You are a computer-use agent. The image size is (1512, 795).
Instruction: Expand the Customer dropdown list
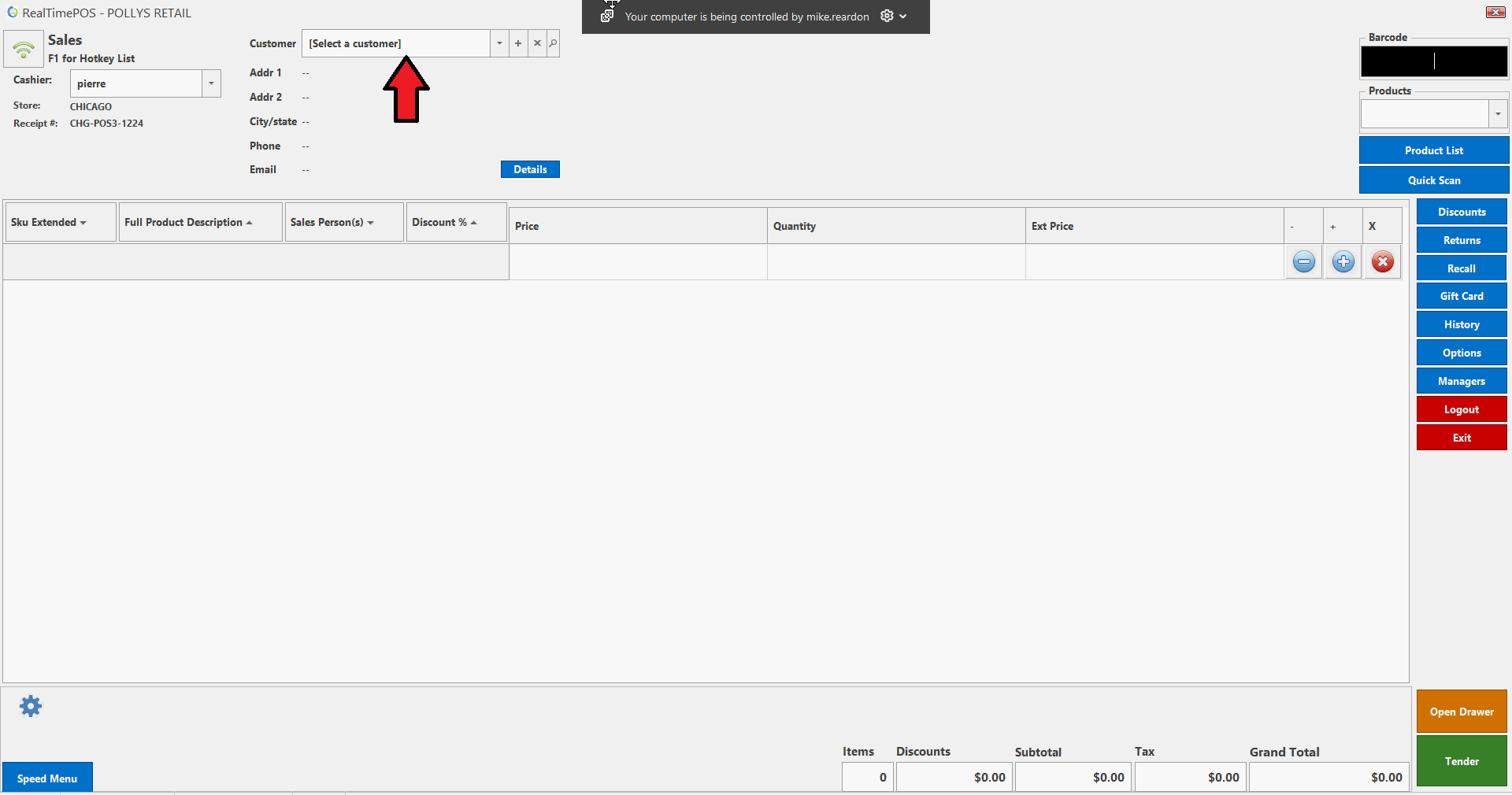pyautogui.click(x=499, y=43)
